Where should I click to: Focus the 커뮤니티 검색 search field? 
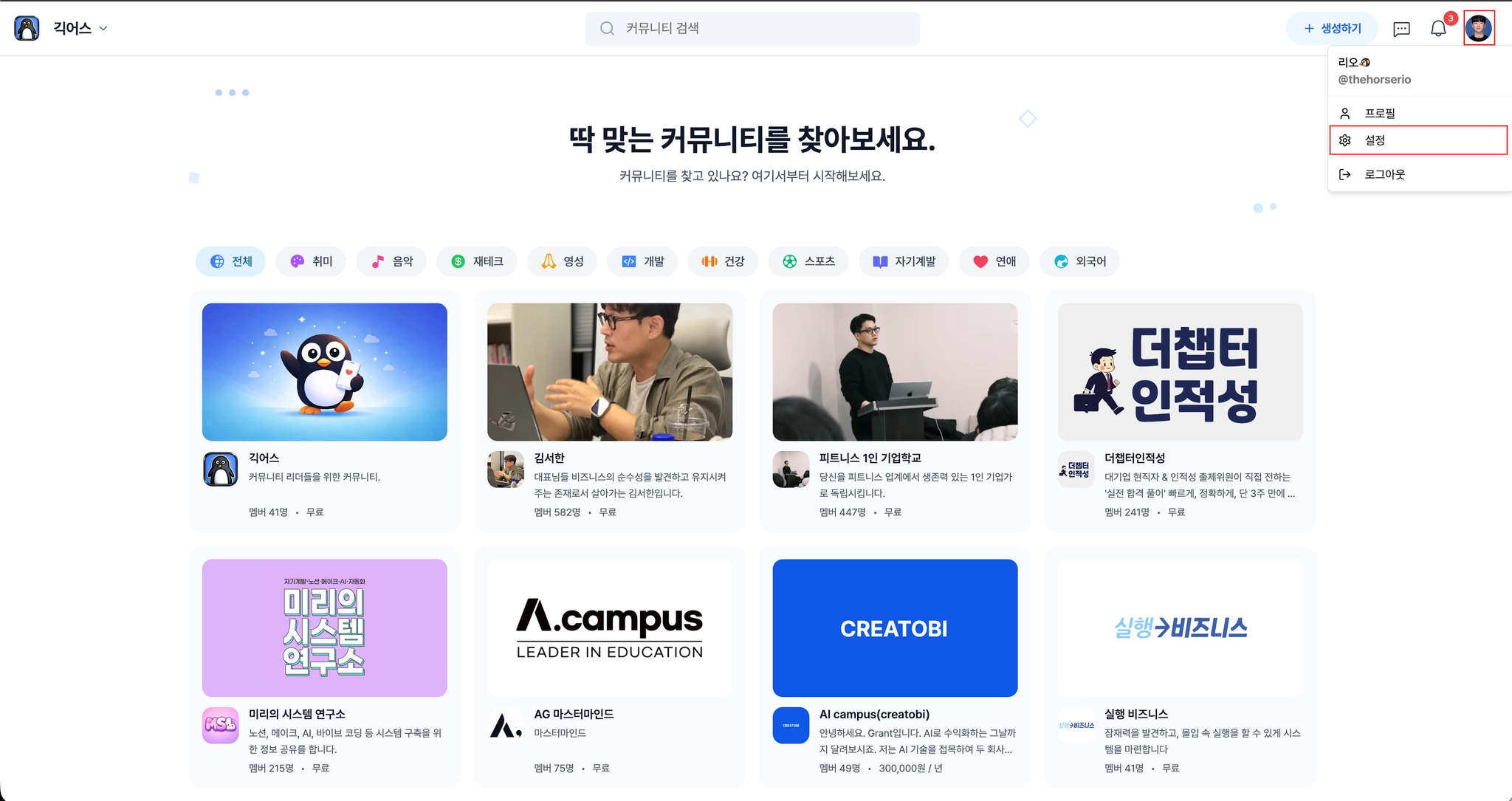tap(752, 29)
